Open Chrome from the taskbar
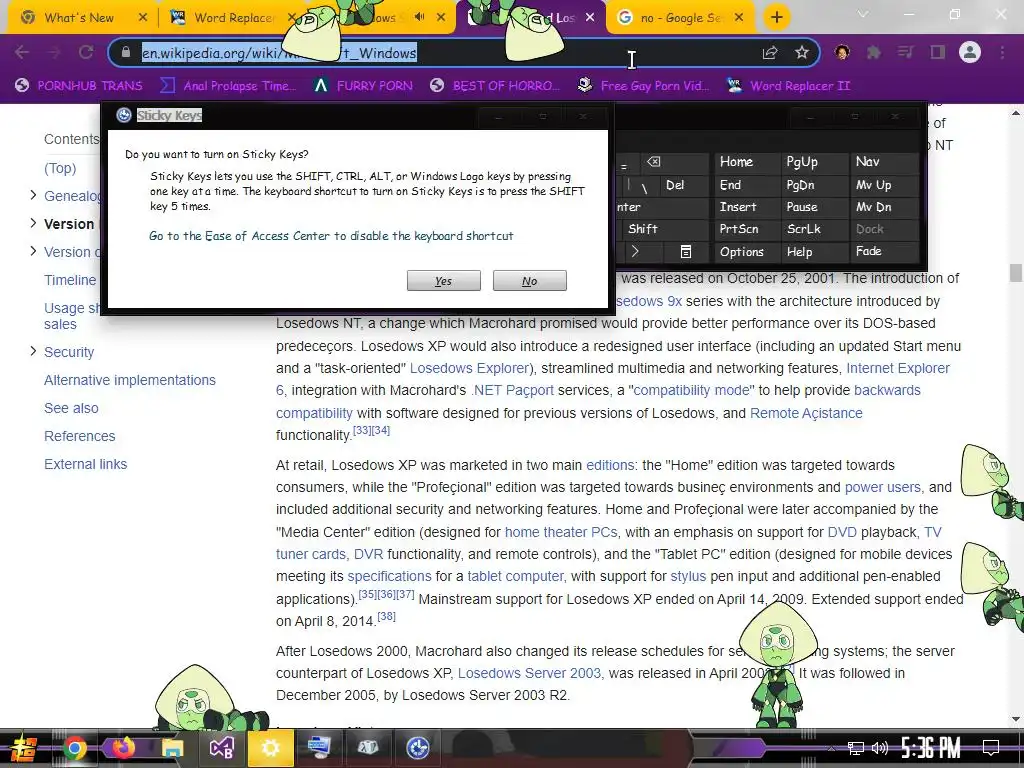This screenshot has height=768, width=1024. pos(74,748)
